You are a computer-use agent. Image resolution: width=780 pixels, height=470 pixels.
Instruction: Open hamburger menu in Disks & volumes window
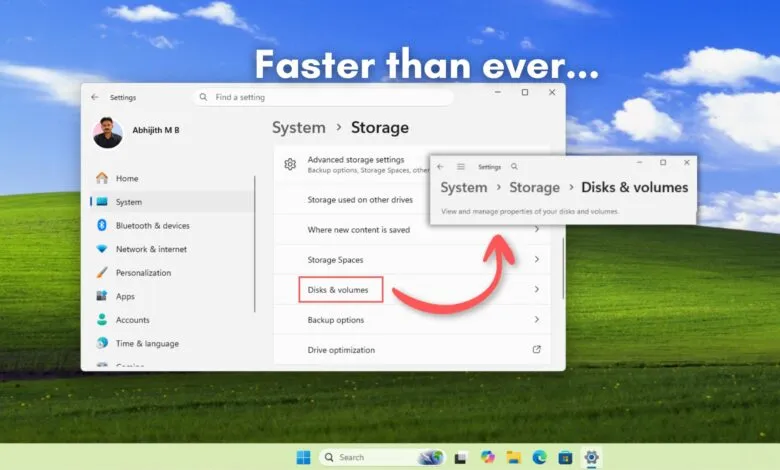click(461, 167)
